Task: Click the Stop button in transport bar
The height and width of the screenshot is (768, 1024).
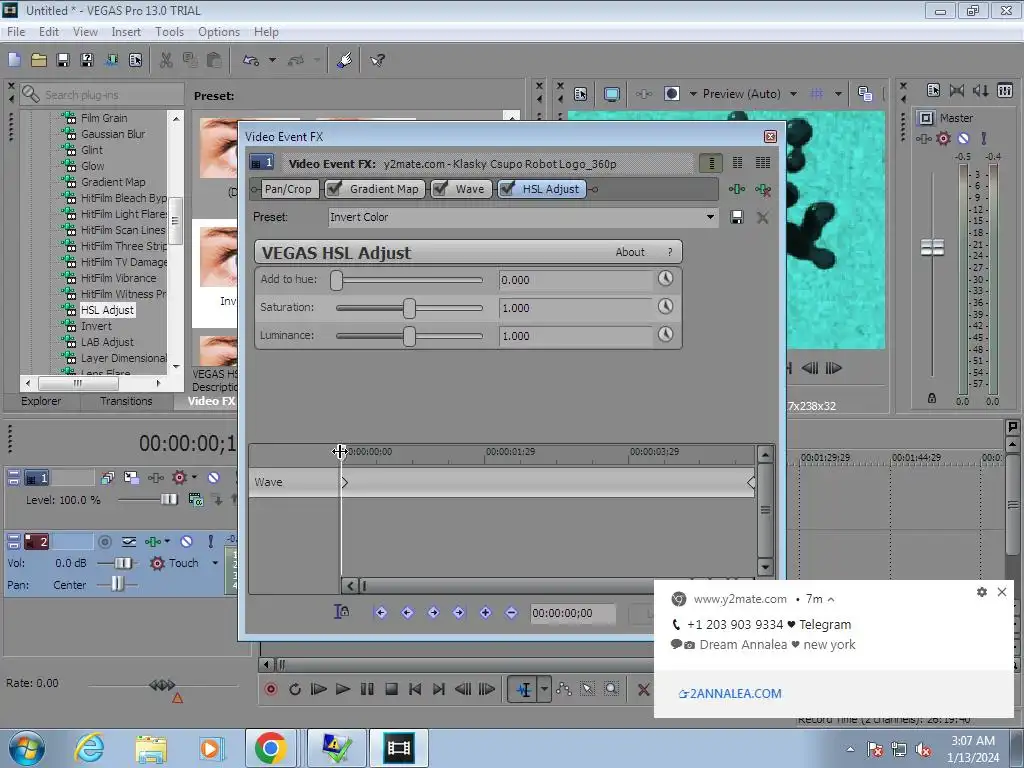Action: coord(391,689)
